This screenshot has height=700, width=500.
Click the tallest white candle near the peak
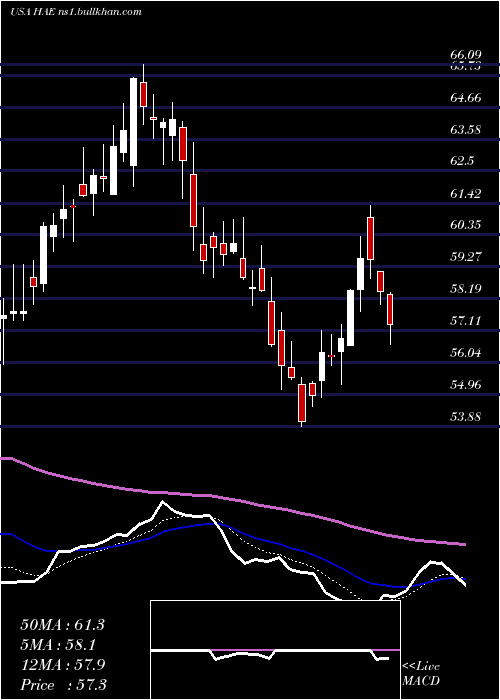click(x=133, y=122)
